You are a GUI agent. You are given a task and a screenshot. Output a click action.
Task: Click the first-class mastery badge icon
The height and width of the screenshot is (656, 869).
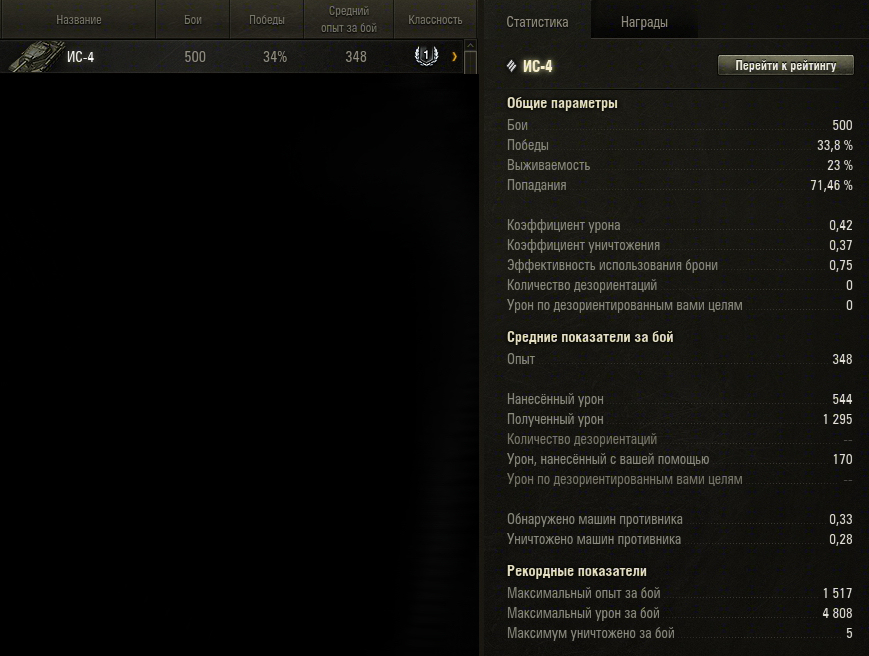(426, 55)
